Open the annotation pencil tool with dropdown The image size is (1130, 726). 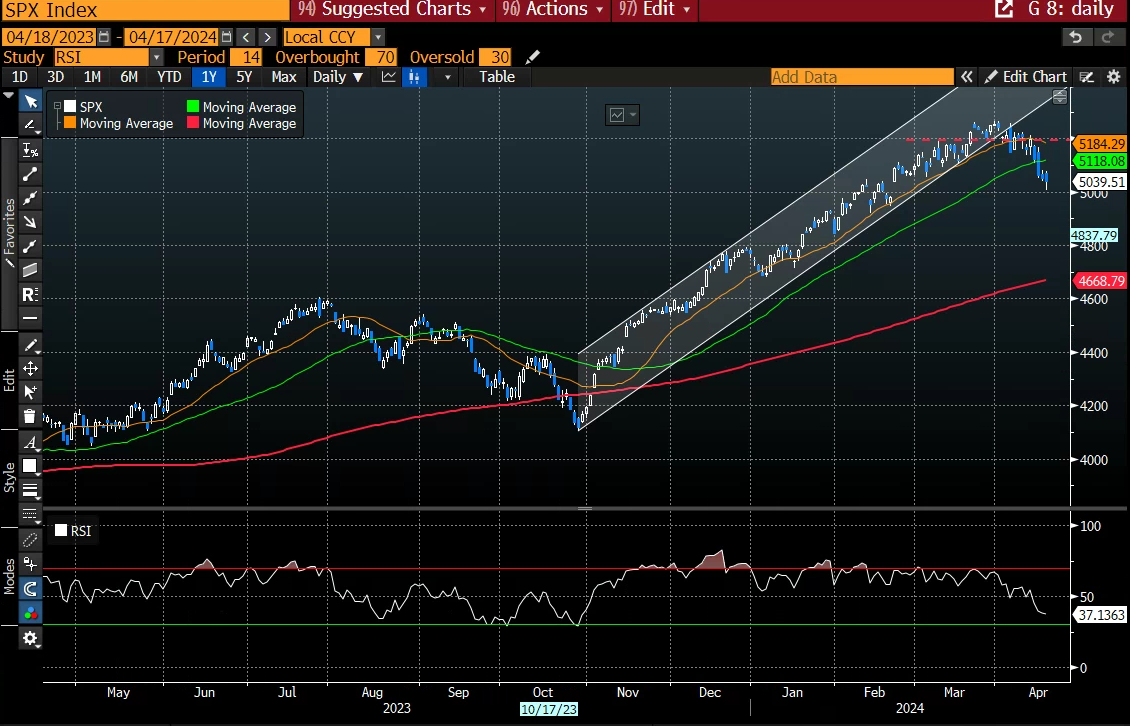pyautogui.click(x=30, y=125)
